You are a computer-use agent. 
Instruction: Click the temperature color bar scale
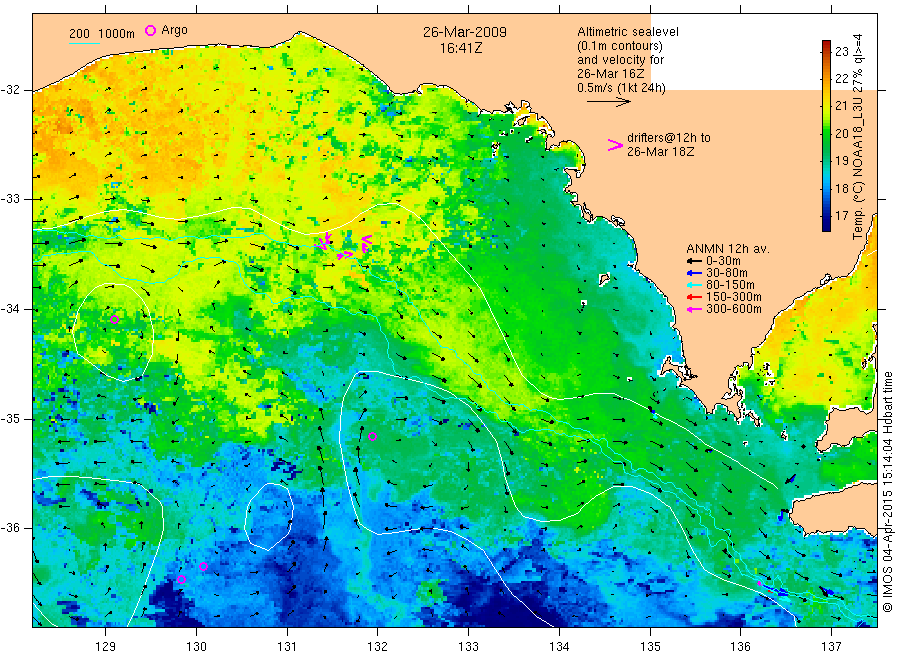click(x=826, y=136)
